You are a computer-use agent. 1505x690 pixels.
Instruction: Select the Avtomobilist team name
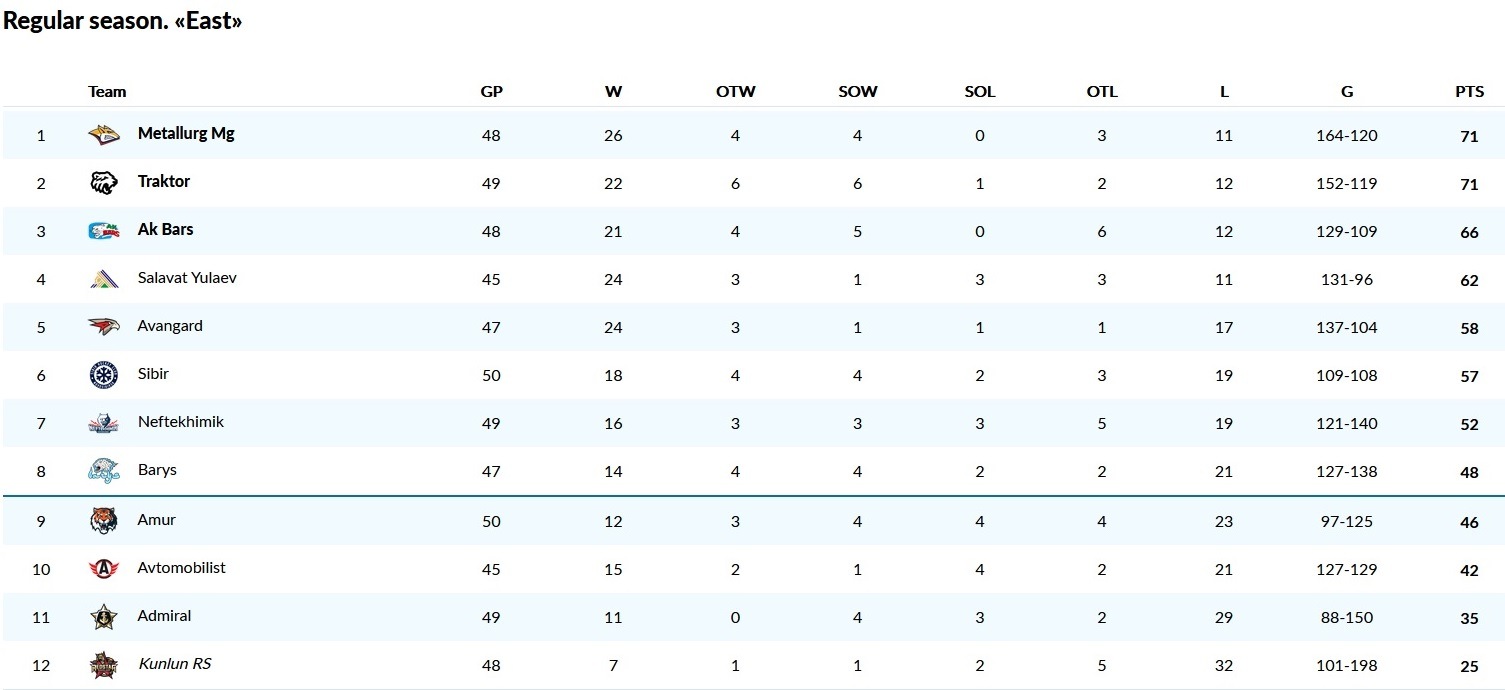[x=182, y=568]
